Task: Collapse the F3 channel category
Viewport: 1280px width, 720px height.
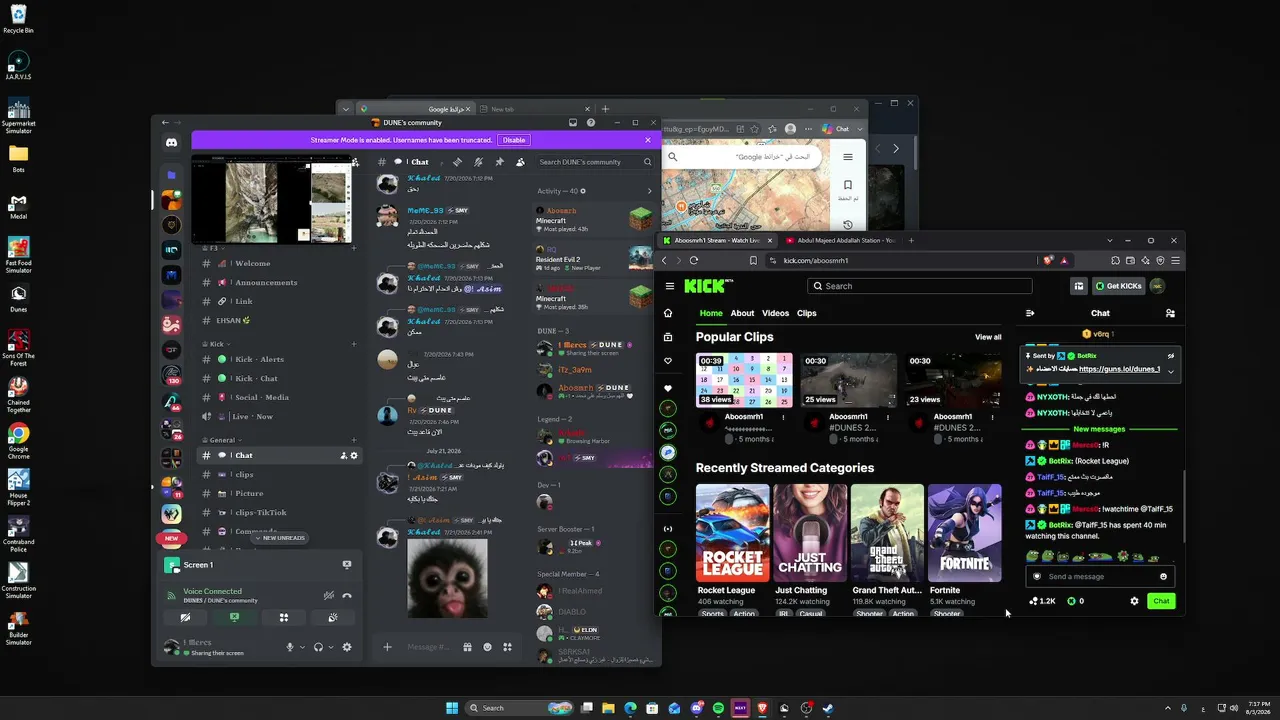Action: point(212,248)
